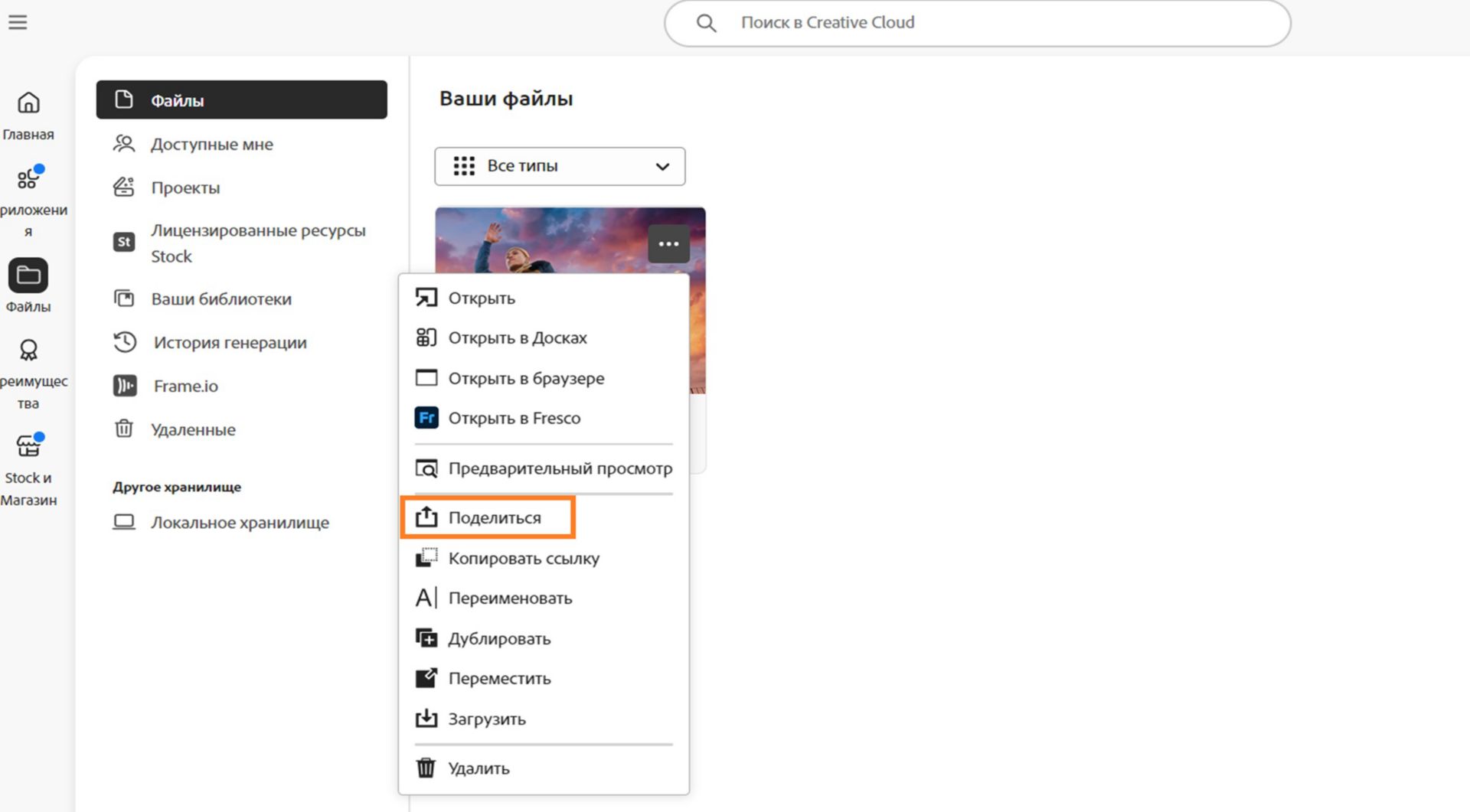Click the share upload icon beside Поделиться
The image size is (1470, 812).
tap(426, 517)
